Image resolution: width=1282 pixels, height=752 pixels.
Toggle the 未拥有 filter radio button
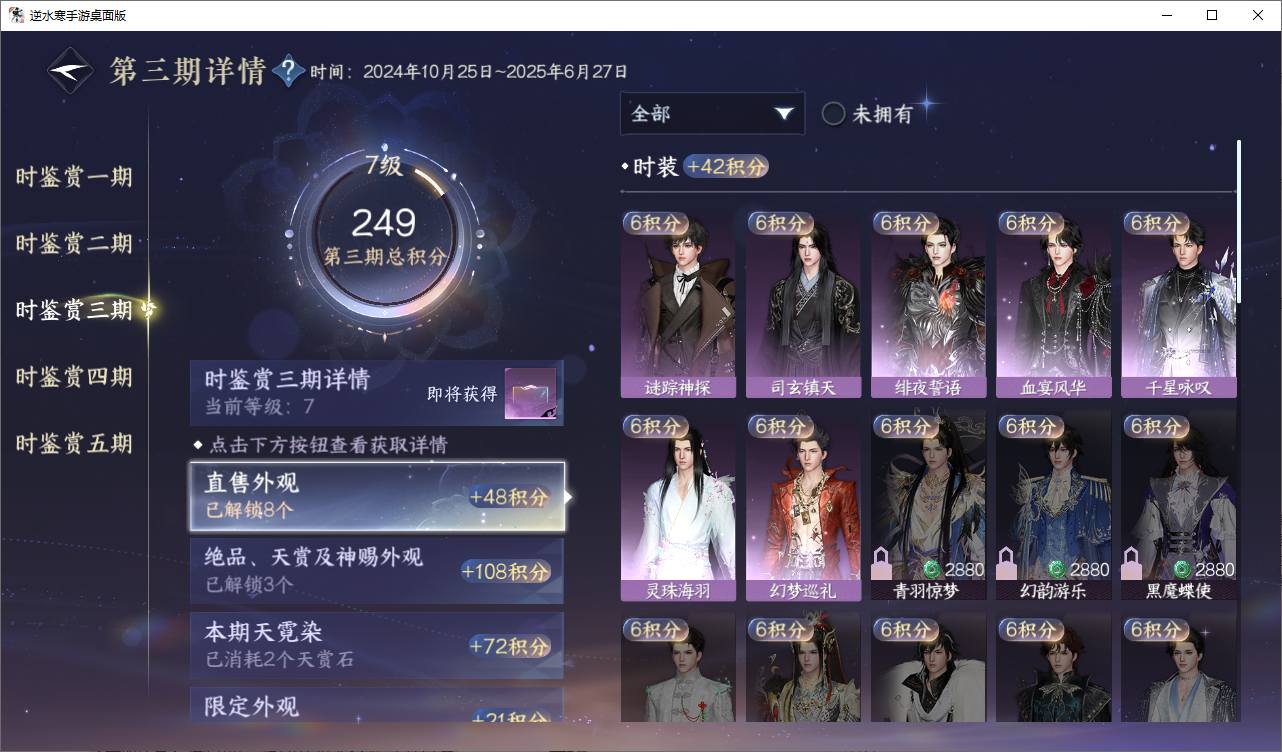coord(834,114)
